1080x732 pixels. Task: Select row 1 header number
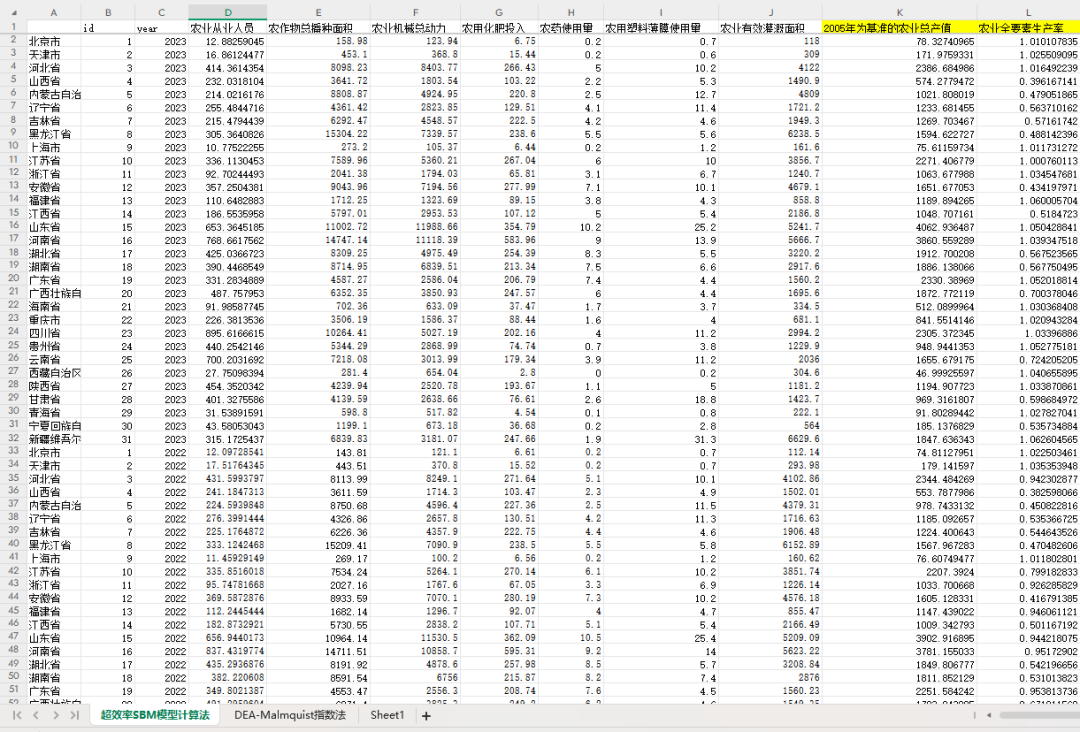pyautogui.click(x=13, y=27)
